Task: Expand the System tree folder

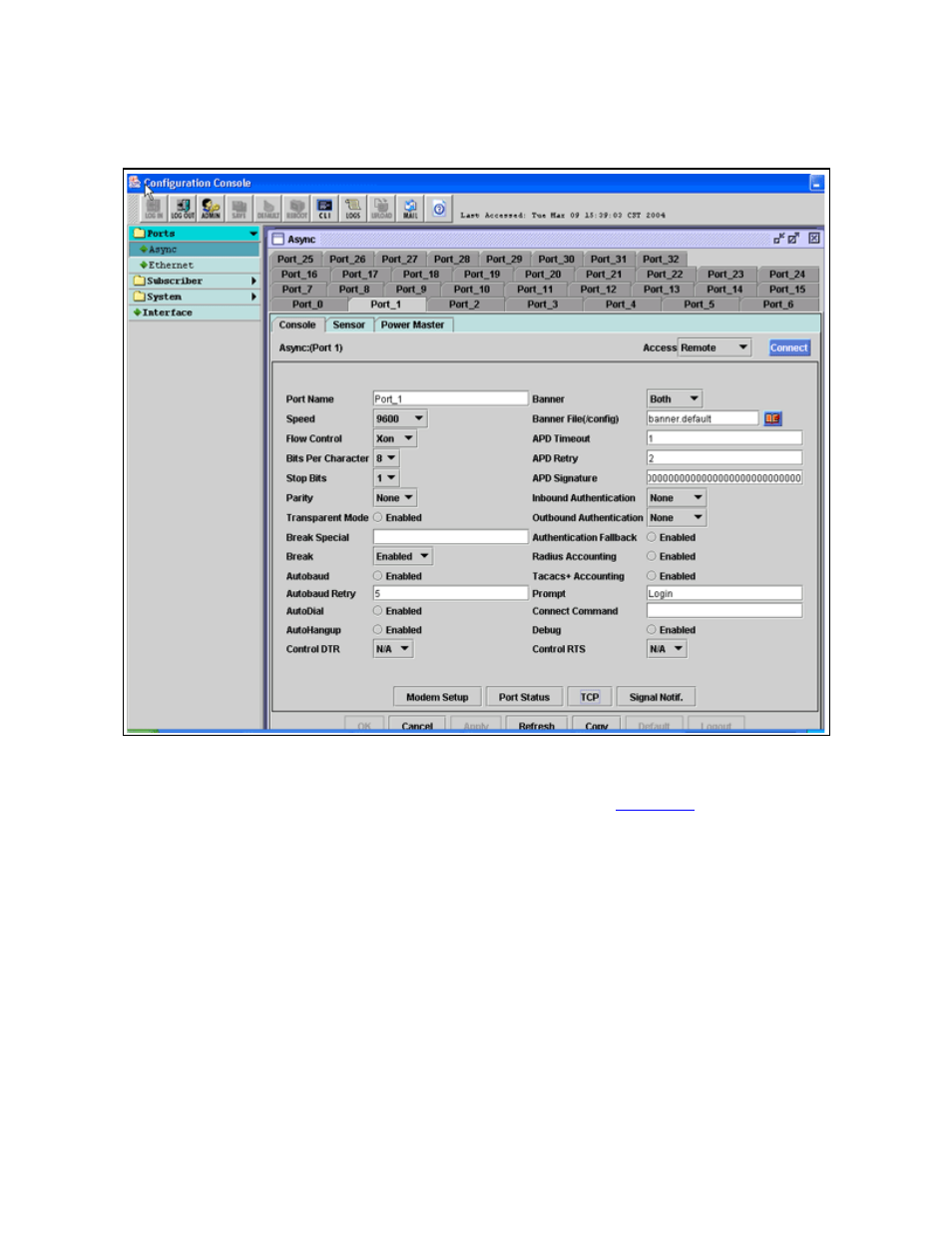Action: tap(195, 297)
